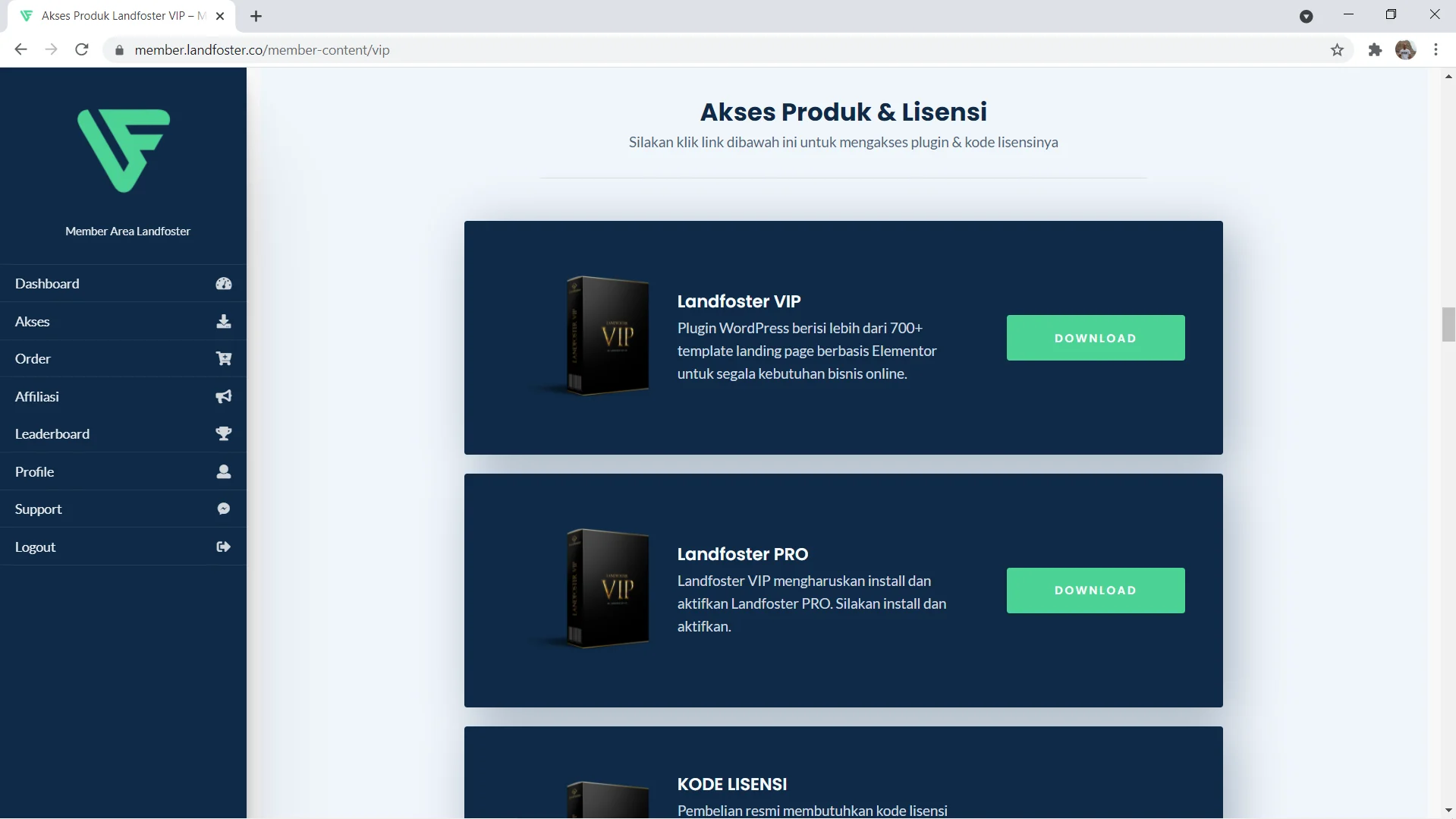
Task: Click the Landfoster logo in sidebar
Action: (x=124, y=150)
